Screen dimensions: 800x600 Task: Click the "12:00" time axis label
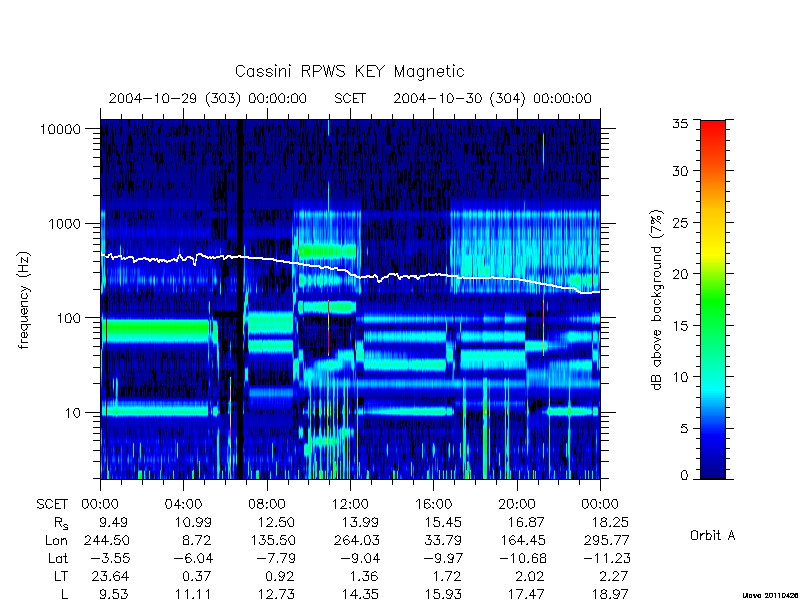click(x=350, y=505)
